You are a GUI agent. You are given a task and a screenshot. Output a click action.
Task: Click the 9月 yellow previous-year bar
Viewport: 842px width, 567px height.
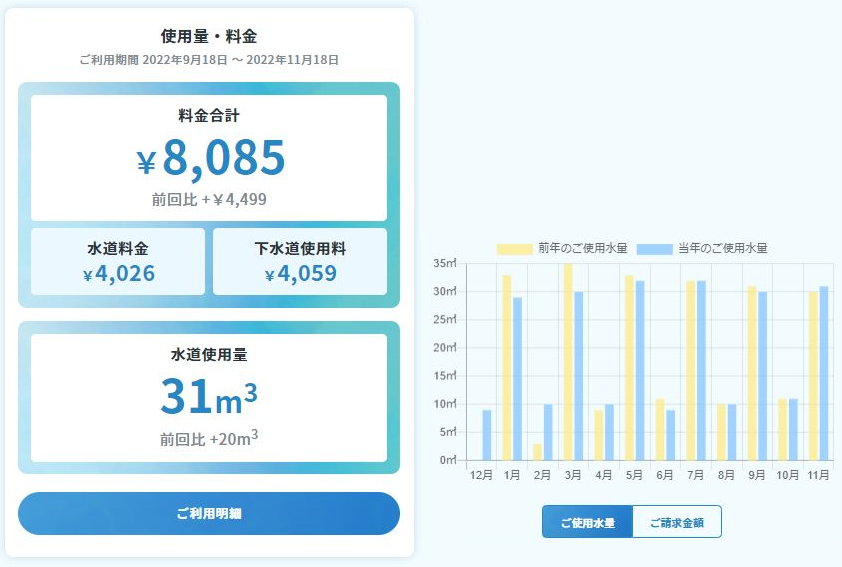pyautogui.click(x=752, y=373)
